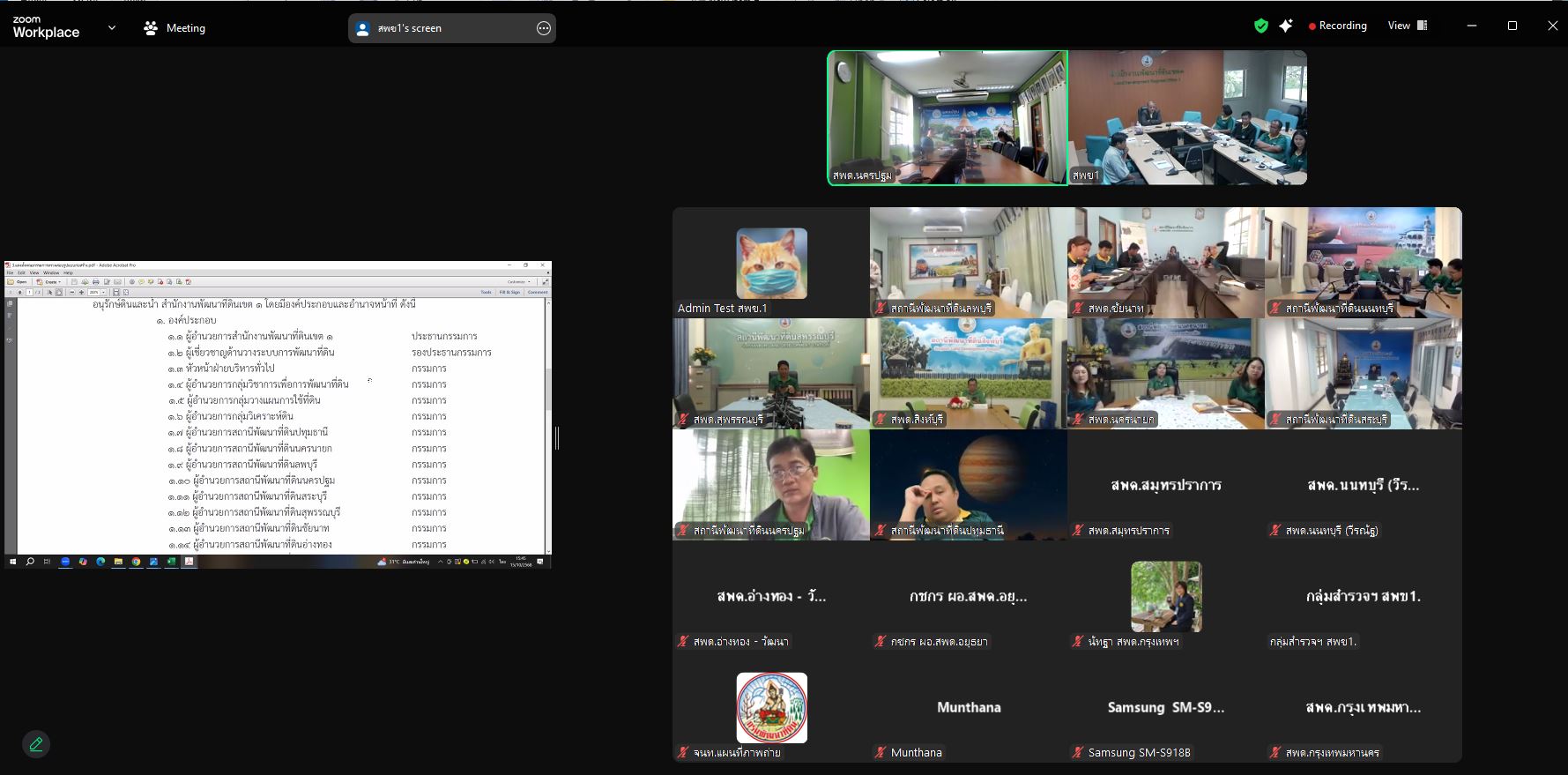Select the น้ำฐา สพด.กรุงเทพฯ profile photo
Image resolution: width=1568 pixels, height=775 pixels.
click(x=1166, y=597)
